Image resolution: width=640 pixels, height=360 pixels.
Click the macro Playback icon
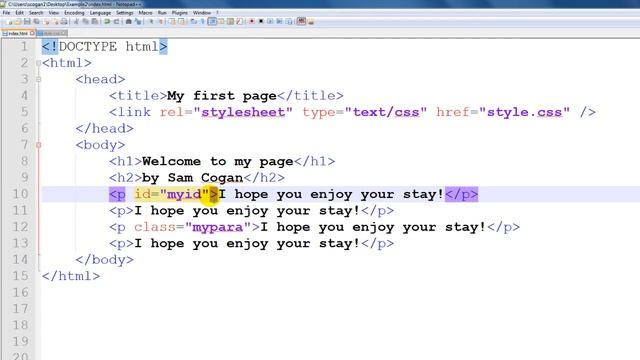pyautogui.click(x=270, y=21)
